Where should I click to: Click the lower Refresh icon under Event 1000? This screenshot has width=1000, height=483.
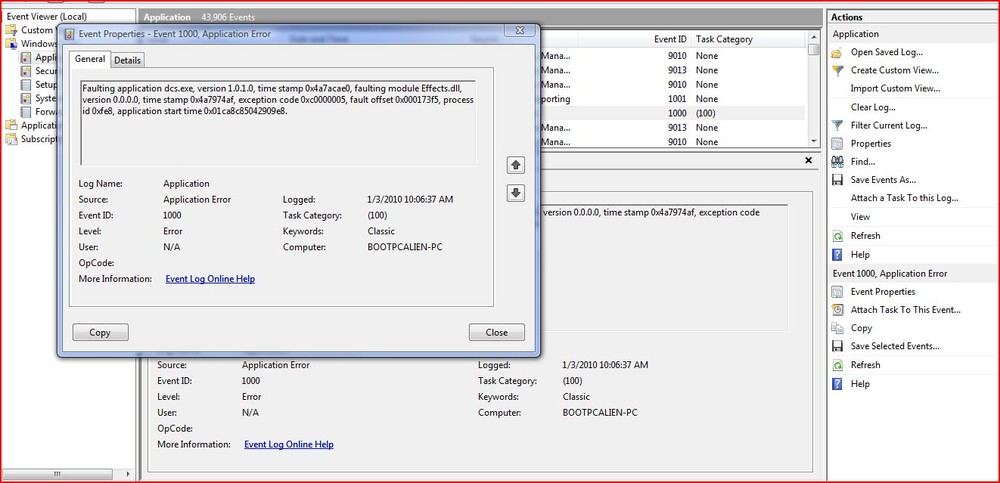(837, 365)
